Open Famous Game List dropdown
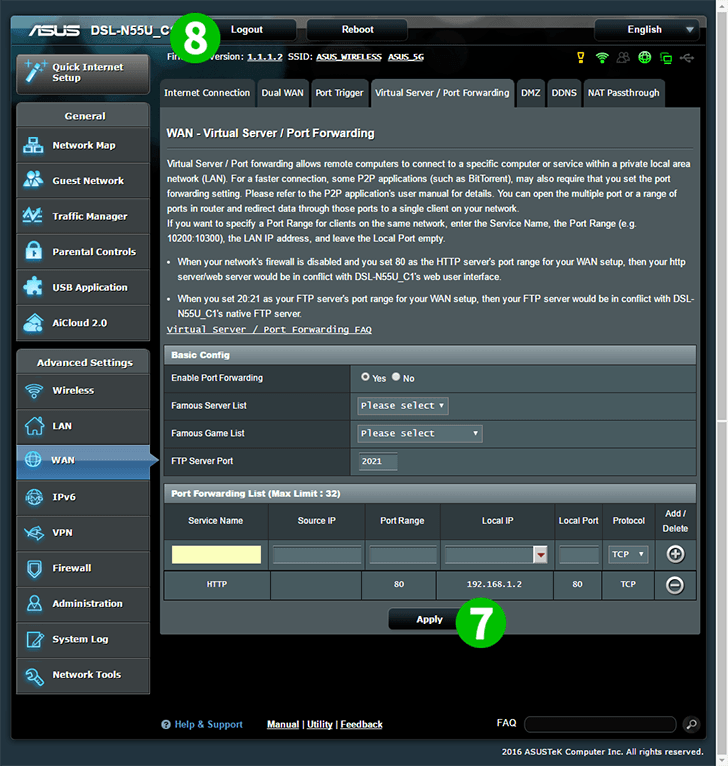 [x=420, y=433]
